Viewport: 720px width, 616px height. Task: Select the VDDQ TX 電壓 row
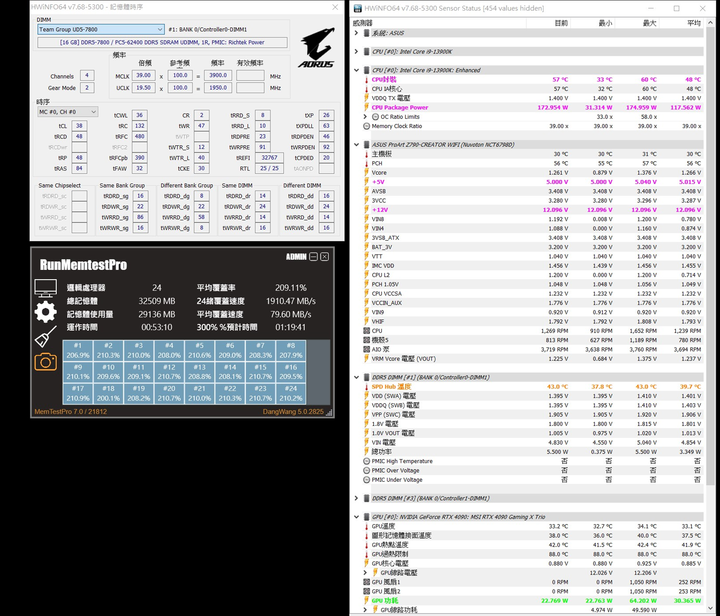[533, 98]
